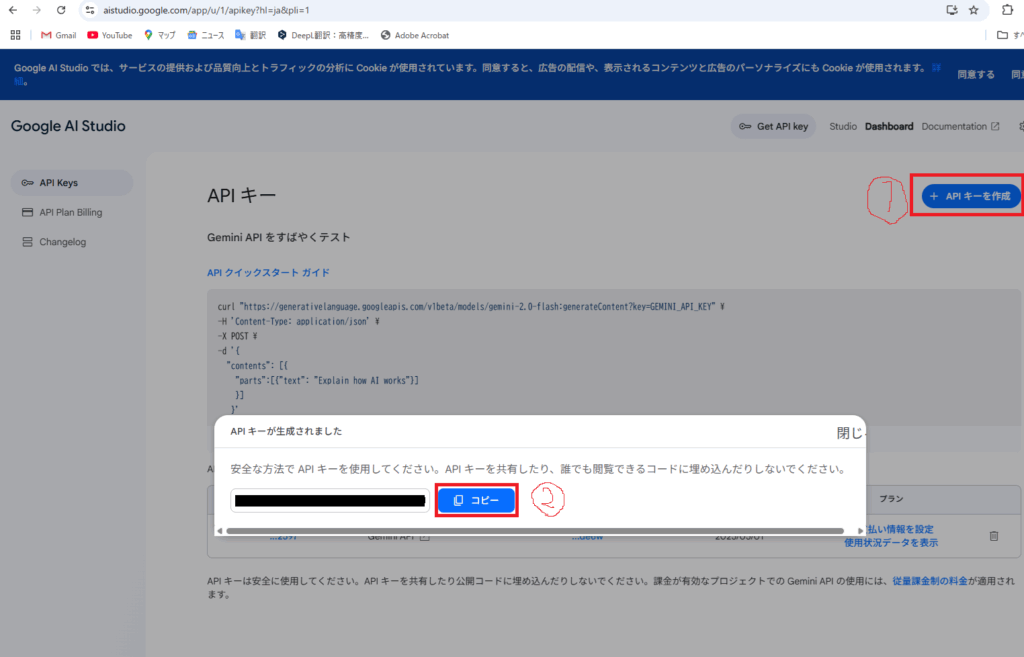Open the browser extensions puzzle icon
1024x657 pixels.
pos(1008,10)
